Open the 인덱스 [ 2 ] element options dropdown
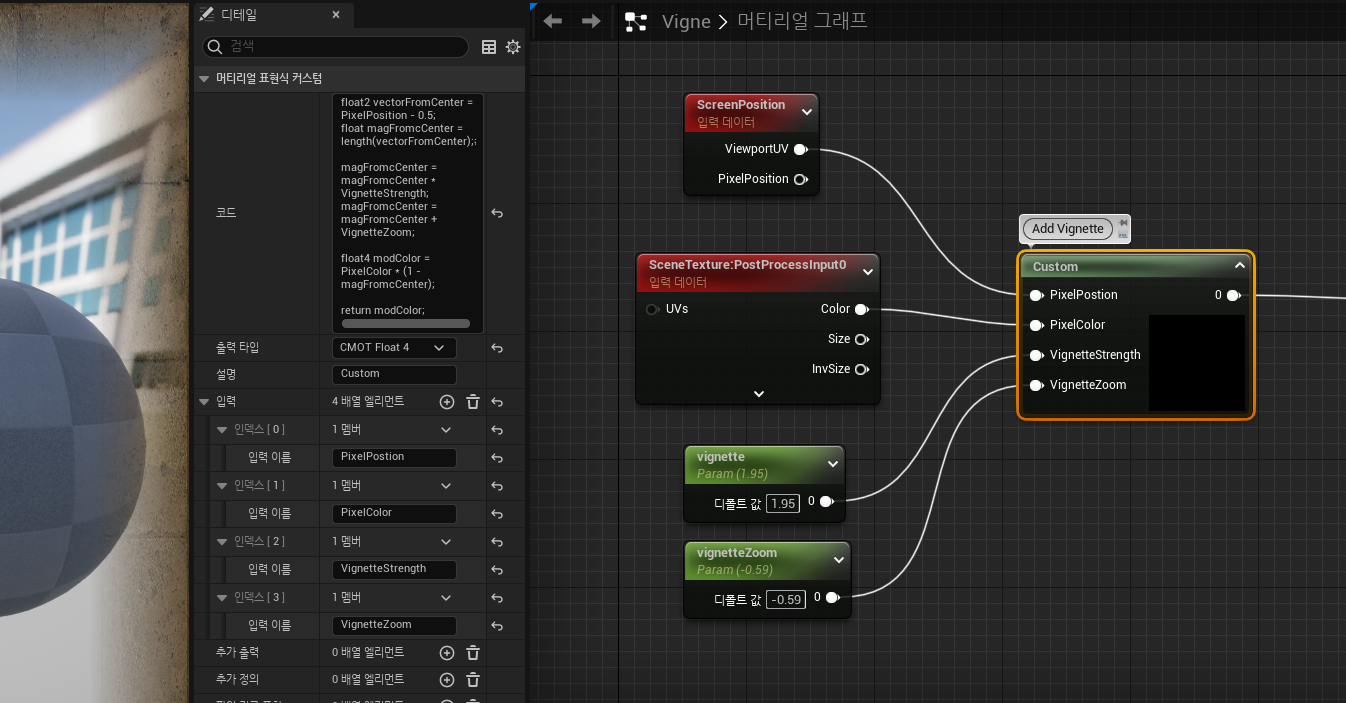 [446, 542]
